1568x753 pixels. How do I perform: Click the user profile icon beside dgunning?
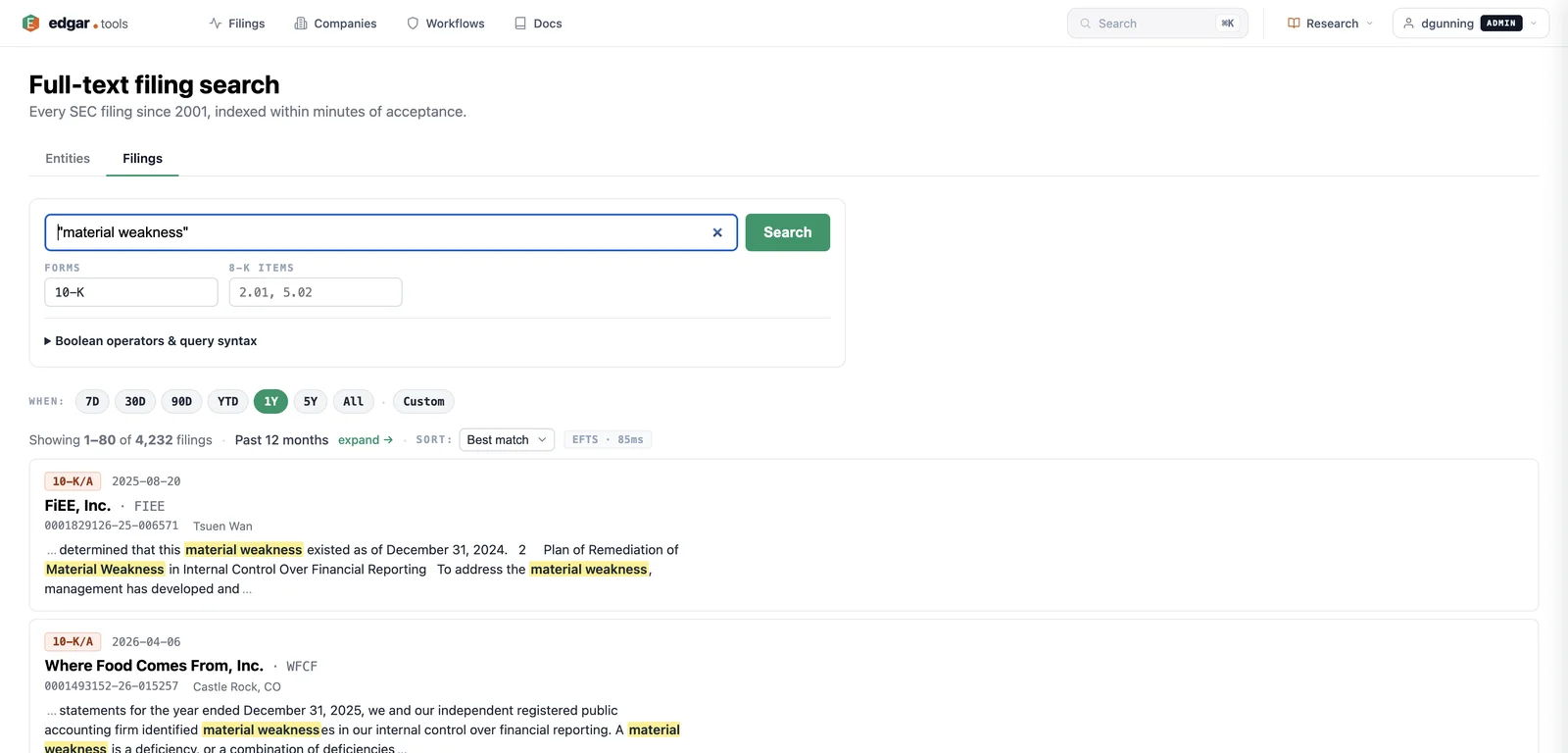(1408, 24)
